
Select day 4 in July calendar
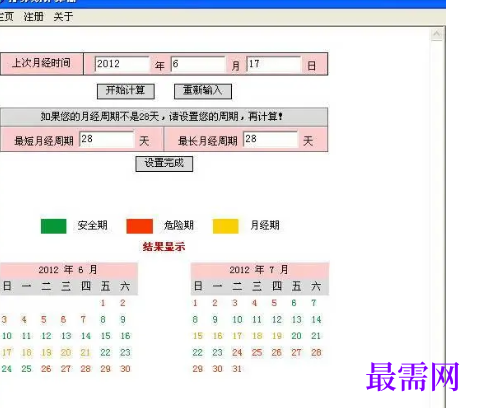tap(254, 303)
